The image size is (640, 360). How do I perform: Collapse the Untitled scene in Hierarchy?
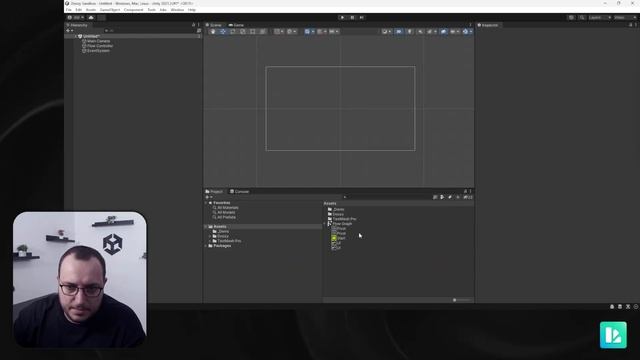[76, 36]
